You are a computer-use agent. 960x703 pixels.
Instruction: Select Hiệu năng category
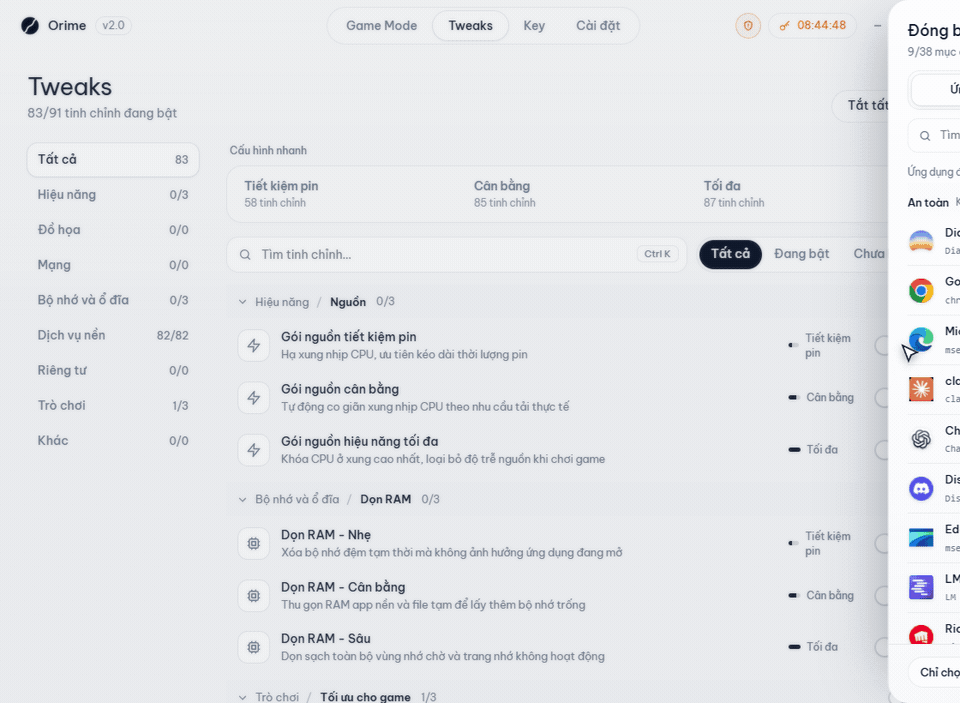coord(113,195)
